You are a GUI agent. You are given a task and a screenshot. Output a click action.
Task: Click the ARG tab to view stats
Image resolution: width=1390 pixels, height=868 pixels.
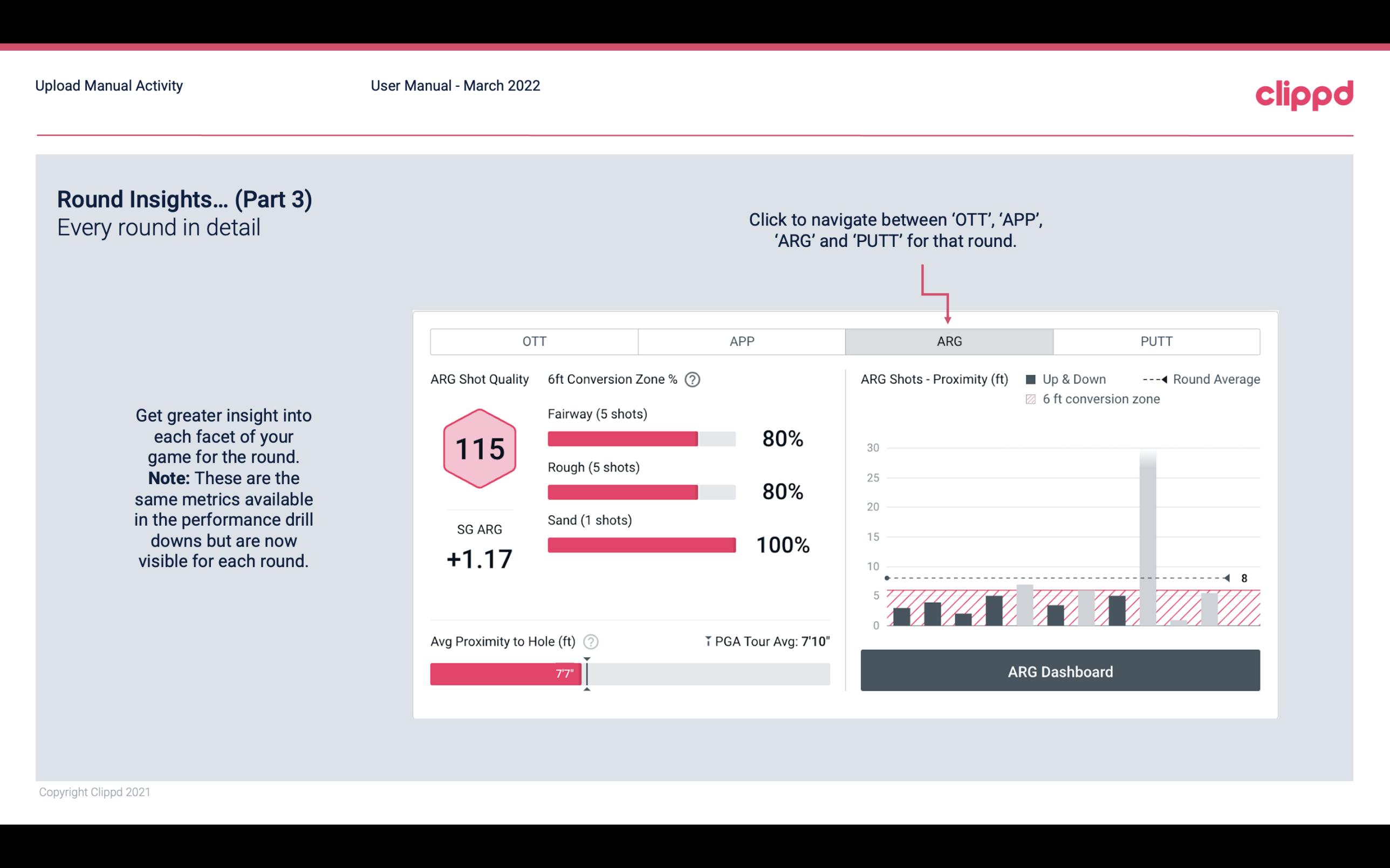(948, 341)
